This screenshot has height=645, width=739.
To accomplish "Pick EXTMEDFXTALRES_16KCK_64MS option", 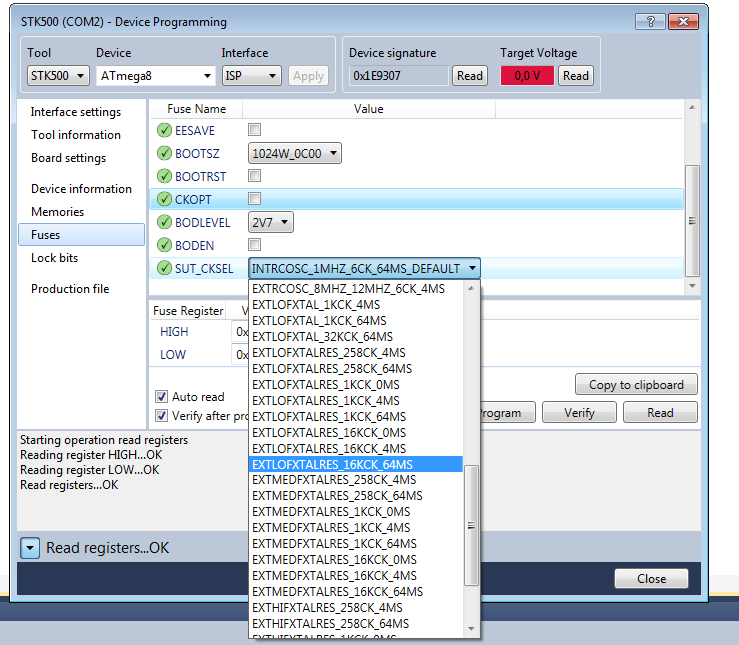I will pos(356,592).
